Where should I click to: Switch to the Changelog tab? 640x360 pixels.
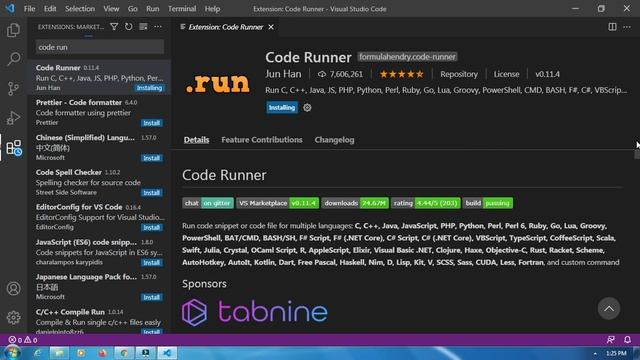(334, 140)
